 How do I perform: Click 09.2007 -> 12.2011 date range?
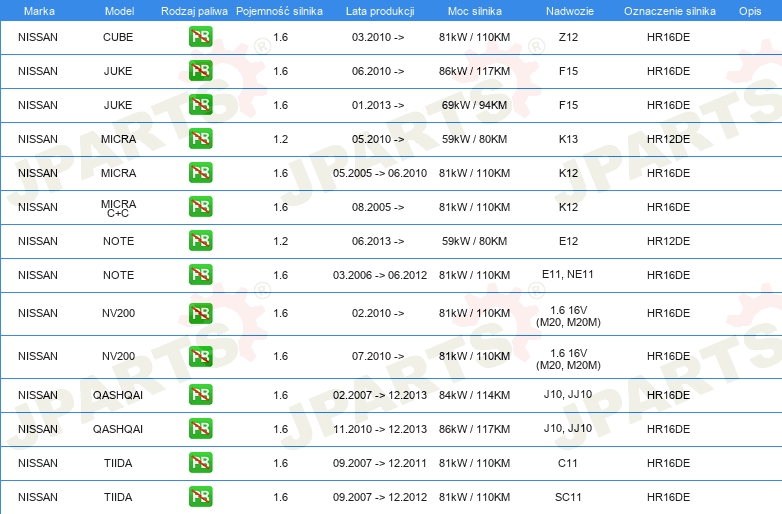pyautogui.click(x=380, y=463)
